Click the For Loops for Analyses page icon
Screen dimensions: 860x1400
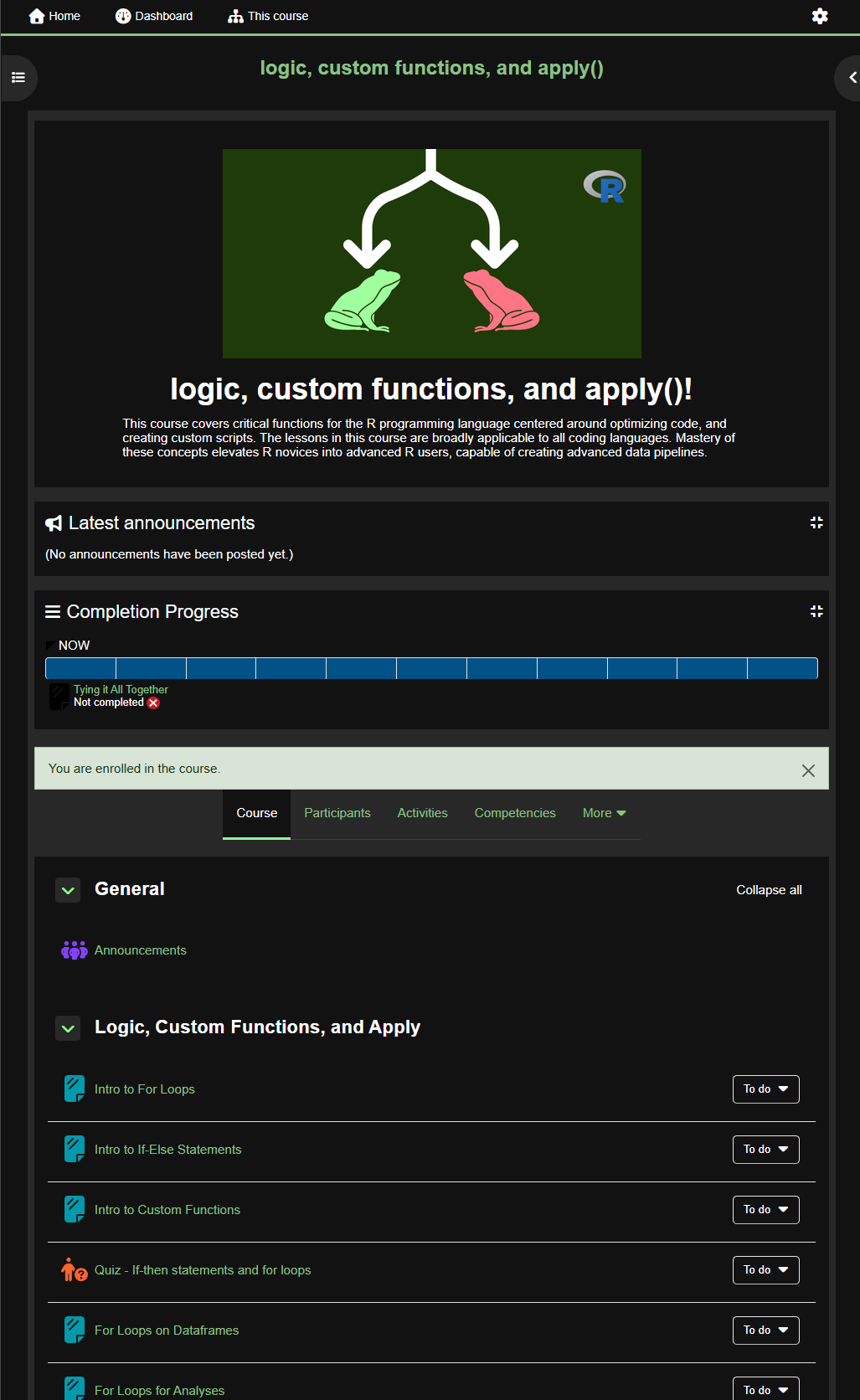(75, 1389)
